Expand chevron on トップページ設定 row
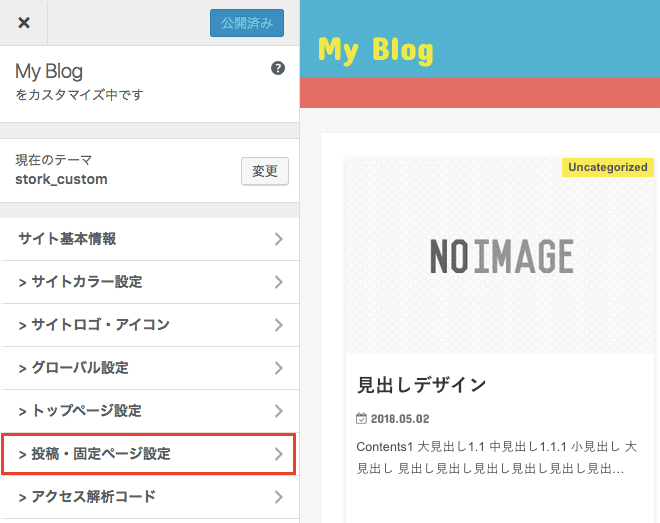660x523 pixels. click(x=278, y=411)
